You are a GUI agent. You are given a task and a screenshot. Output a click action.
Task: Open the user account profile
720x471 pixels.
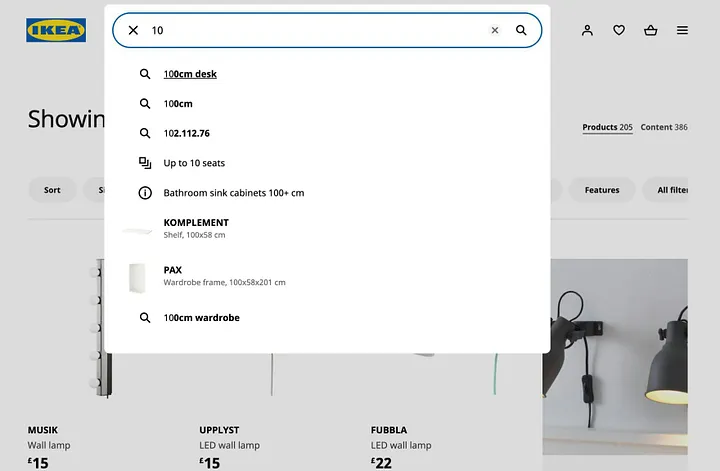click(x=587, y=30)
